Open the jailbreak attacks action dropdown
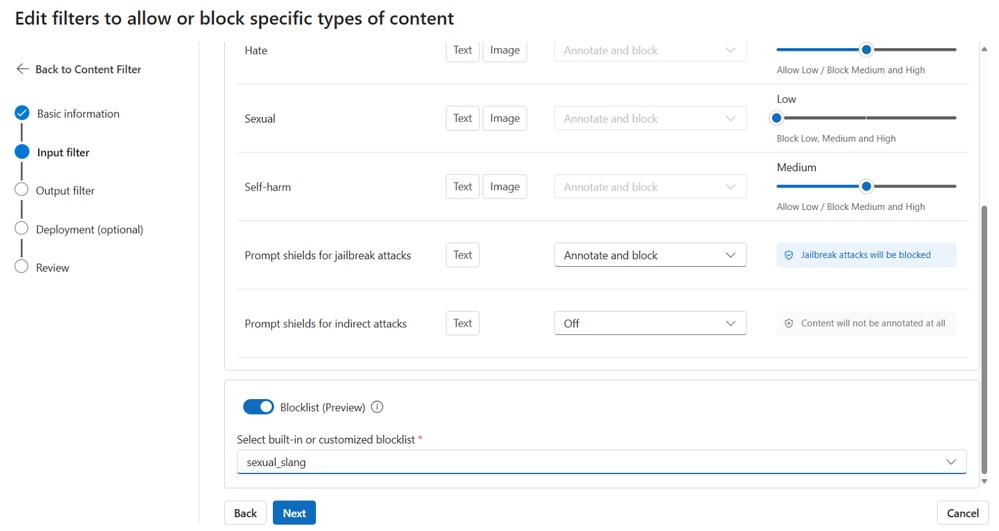This screenshot has width=999, height=531. (650, 255)
